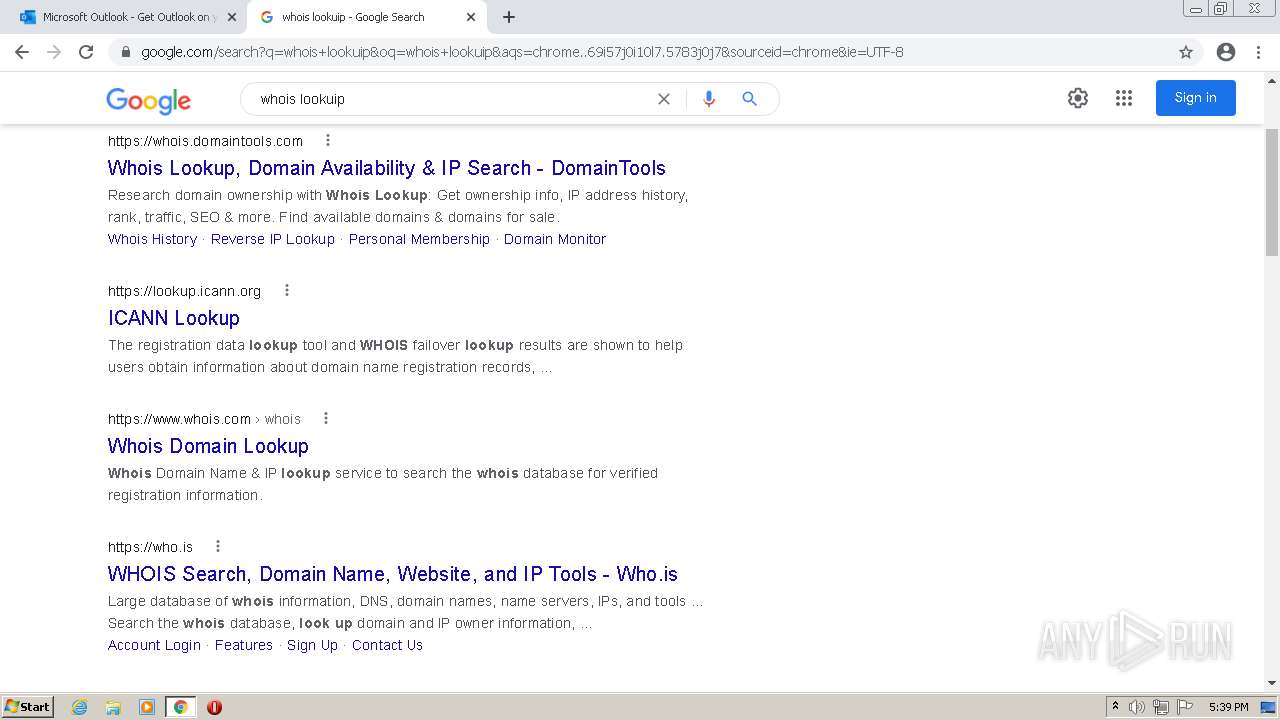The width and height of the screenshot is (1280, 720).
Task: Close the Google Search tab
Action: tap(471, 17)
